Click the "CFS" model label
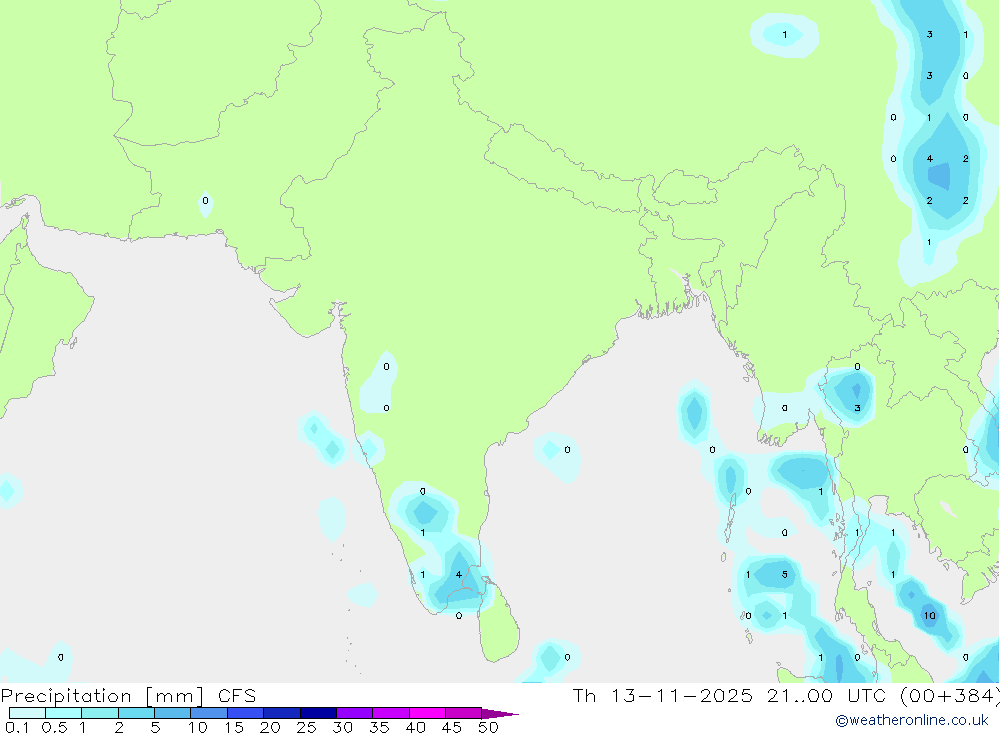1000x733 pixels. click(x=237, y=696)
